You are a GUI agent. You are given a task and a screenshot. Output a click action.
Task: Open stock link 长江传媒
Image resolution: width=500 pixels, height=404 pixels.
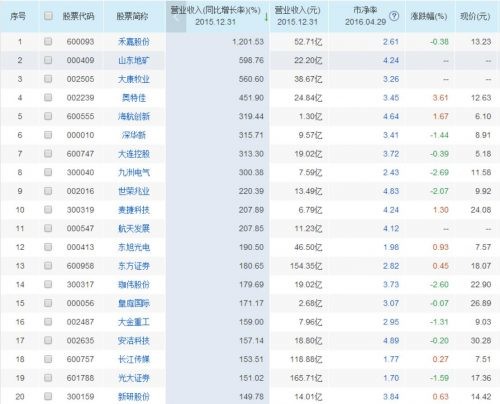tap(134, 359)
